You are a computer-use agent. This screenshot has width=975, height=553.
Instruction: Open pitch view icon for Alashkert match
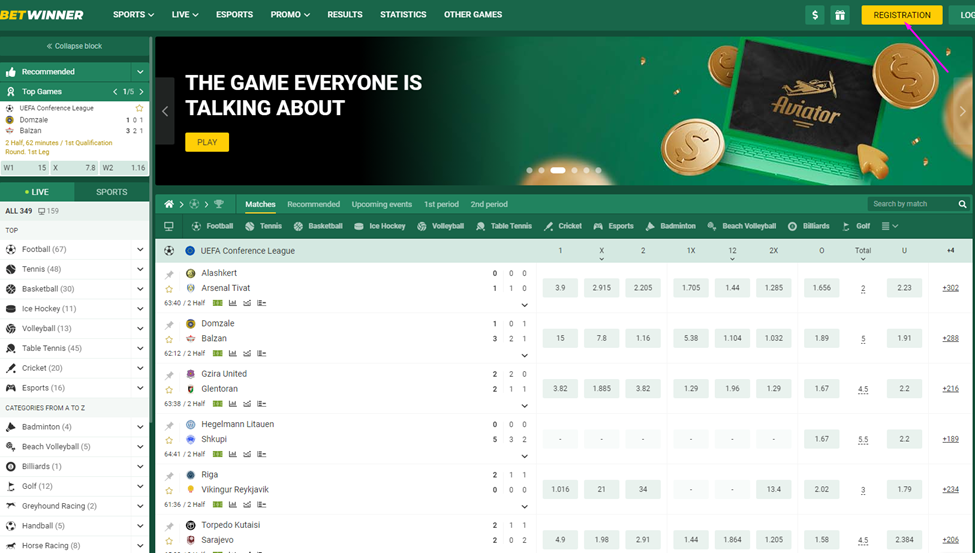(218, 303)
